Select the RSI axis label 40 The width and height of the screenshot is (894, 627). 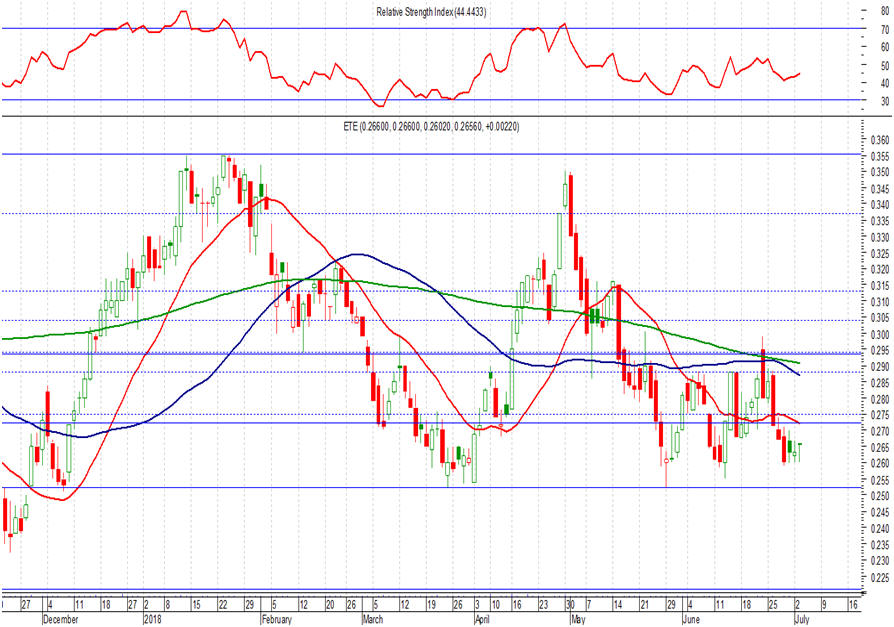click(x=885, y=83)
